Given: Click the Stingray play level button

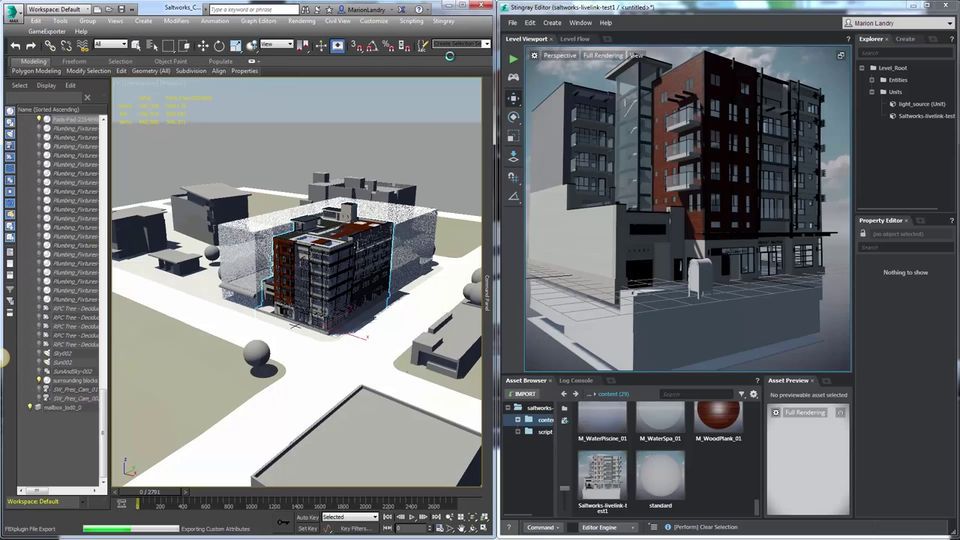Looking at the screenshot, I should [513, 59].
